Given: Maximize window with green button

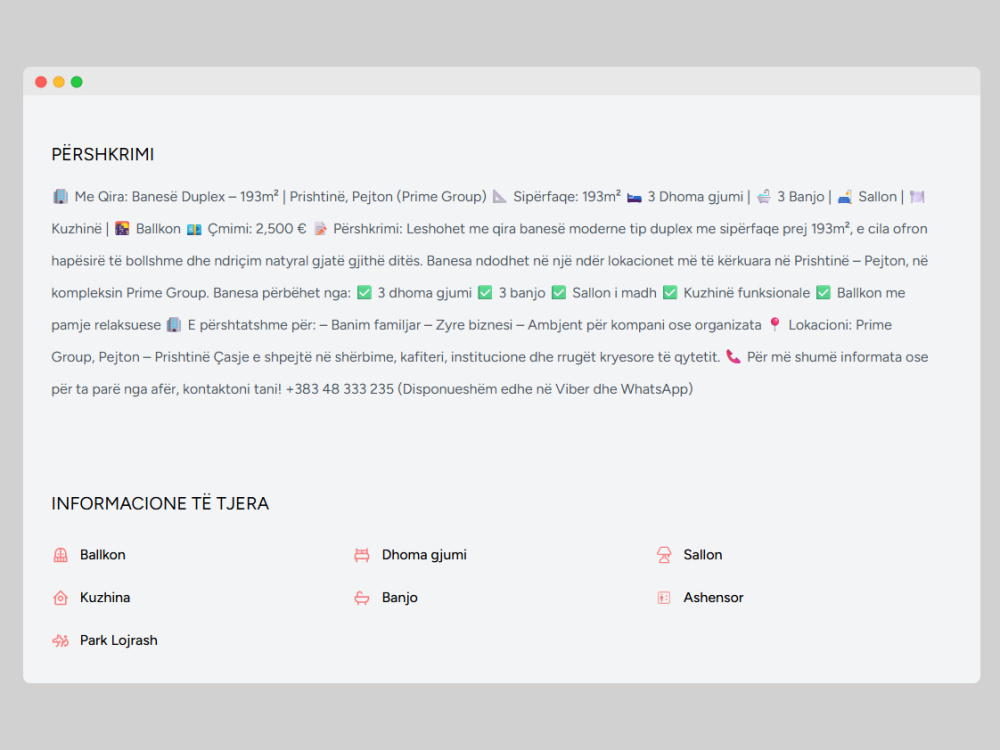Looking at the screenshot, I should (77, 82).
